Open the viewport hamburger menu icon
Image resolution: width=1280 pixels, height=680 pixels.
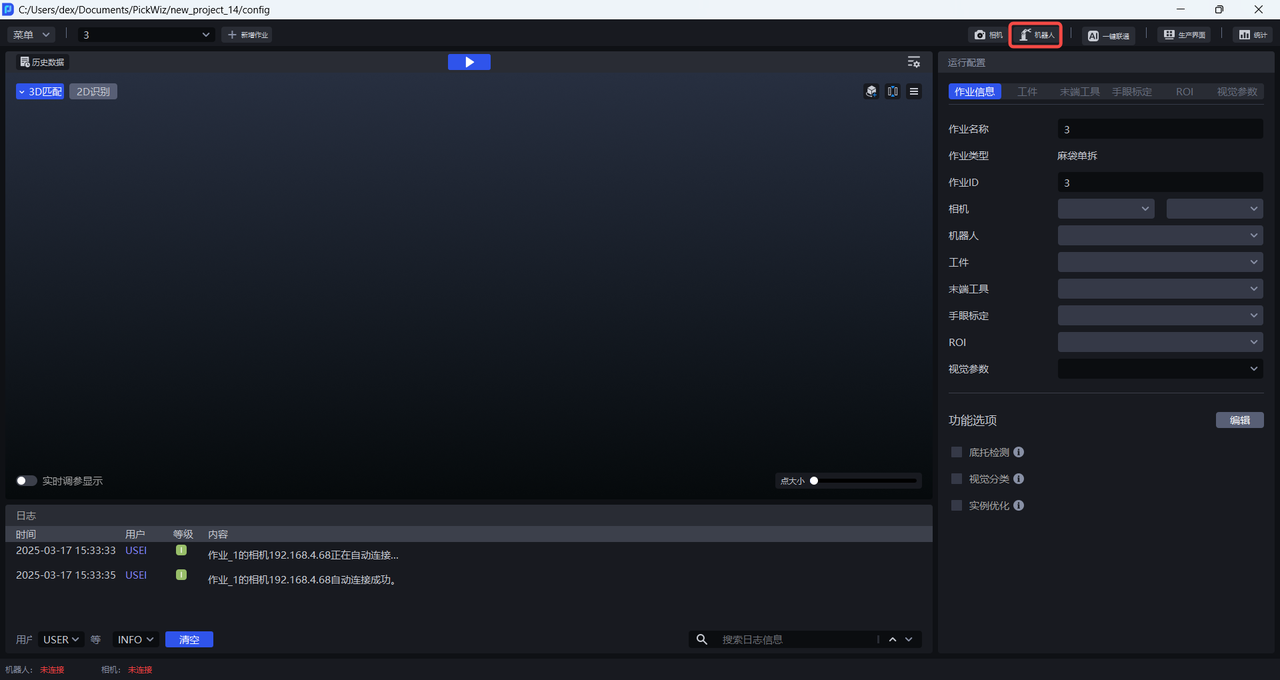(914, 91)
